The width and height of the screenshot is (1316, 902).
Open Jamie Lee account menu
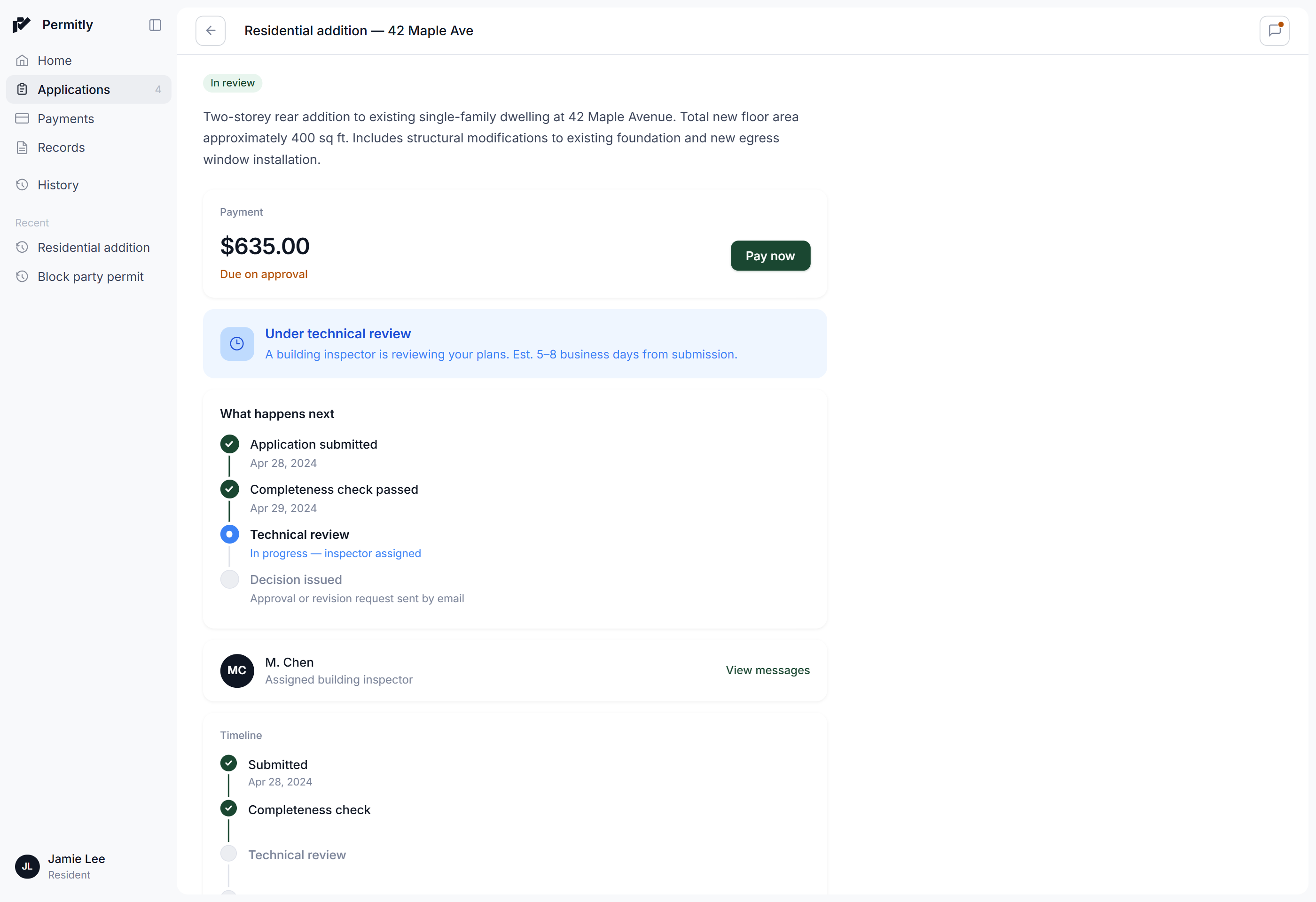88,866
